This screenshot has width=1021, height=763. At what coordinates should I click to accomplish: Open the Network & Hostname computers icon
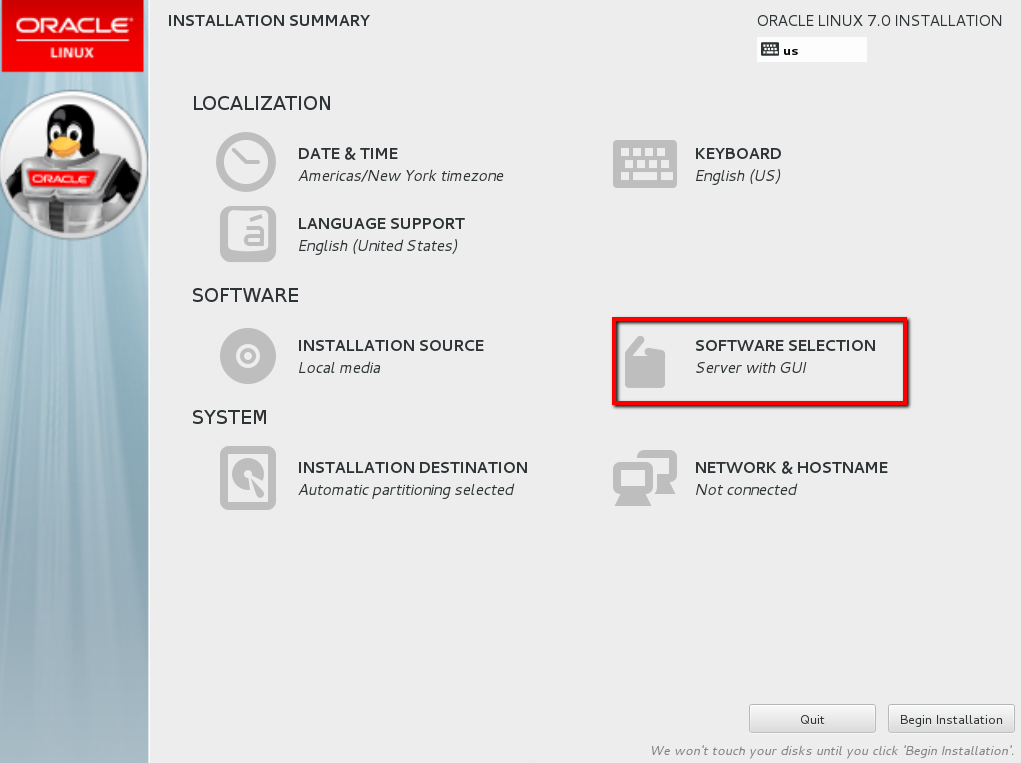pyautogui.click(x=645, y=478)
